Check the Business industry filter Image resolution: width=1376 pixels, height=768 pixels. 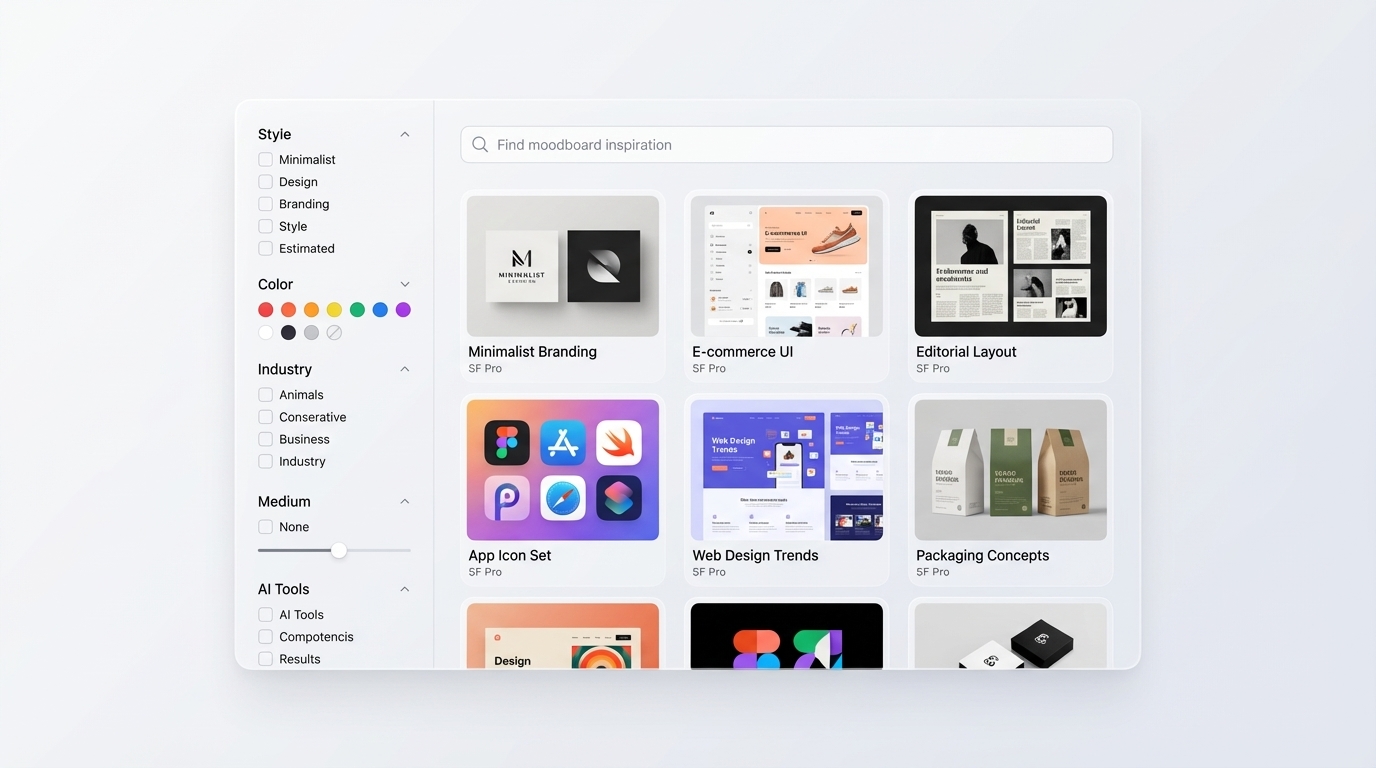point(265,439)
